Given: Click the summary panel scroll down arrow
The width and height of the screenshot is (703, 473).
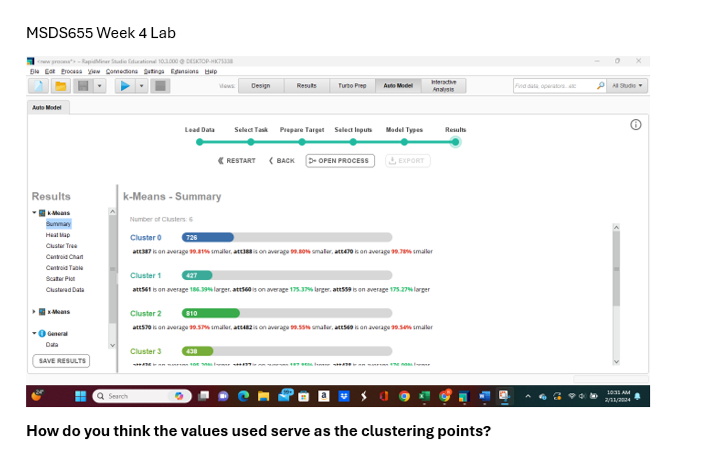Looking at the screenshot, I should click(x=616, y=361).
